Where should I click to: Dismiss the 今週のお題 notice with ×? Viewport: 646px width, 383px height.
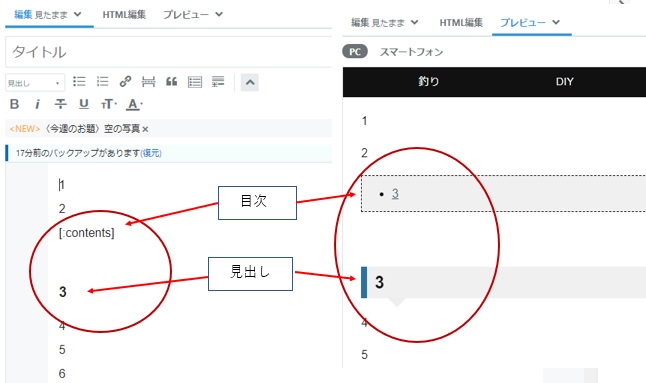click(x=145, y=129)
